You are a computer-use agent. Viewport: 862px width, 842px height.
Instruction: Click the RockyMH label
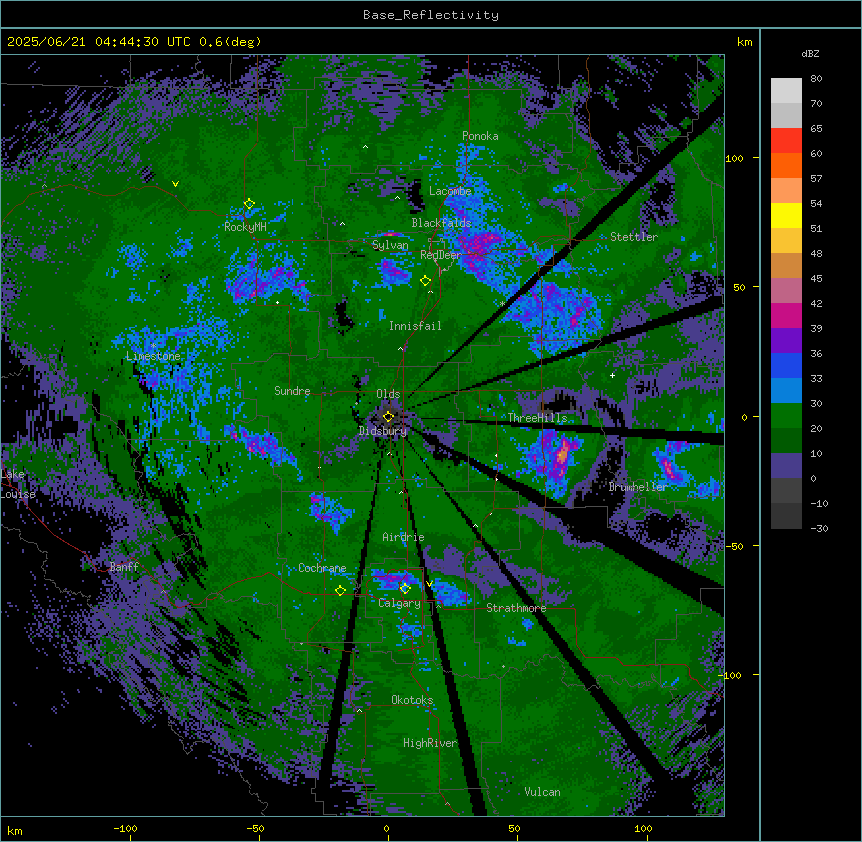click(x=245, y=227)
